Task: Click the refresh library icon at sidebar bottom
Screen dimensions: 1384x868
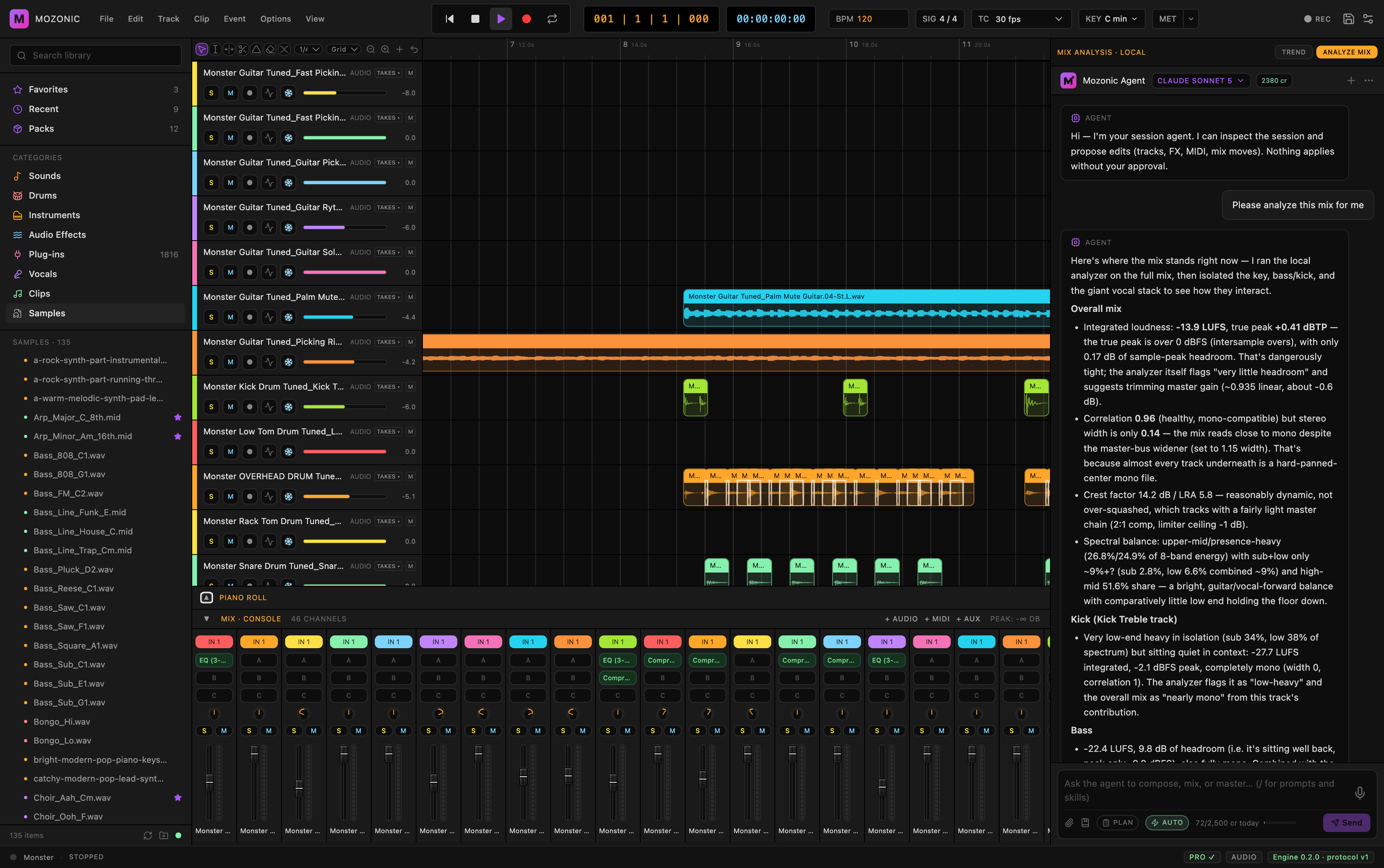Action: [x=147, y=835]
